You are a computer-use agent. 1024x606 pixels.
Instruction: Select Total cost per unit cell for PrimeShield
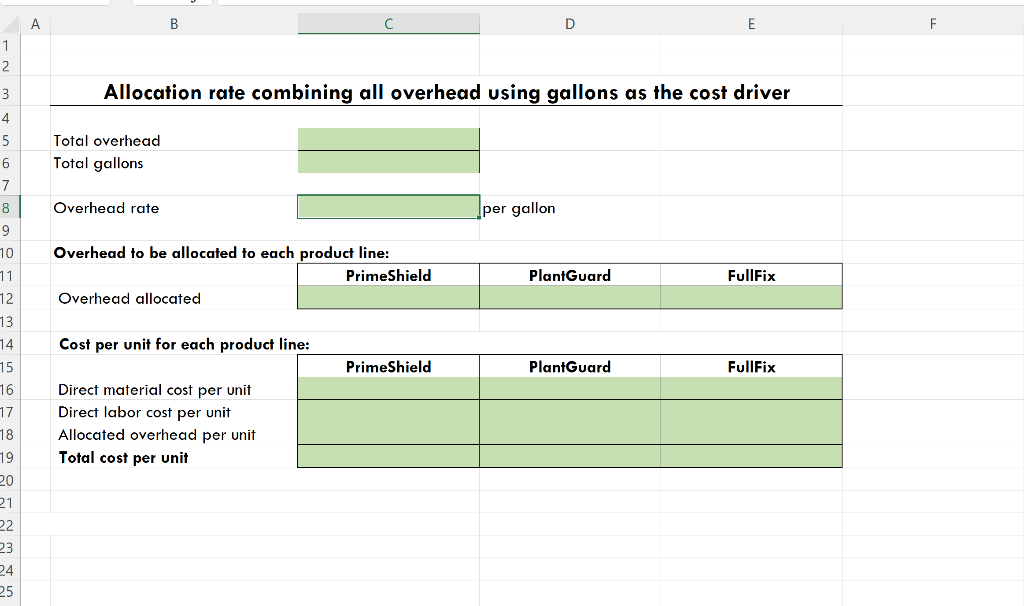pyautogui.click(x=389, y=456)
